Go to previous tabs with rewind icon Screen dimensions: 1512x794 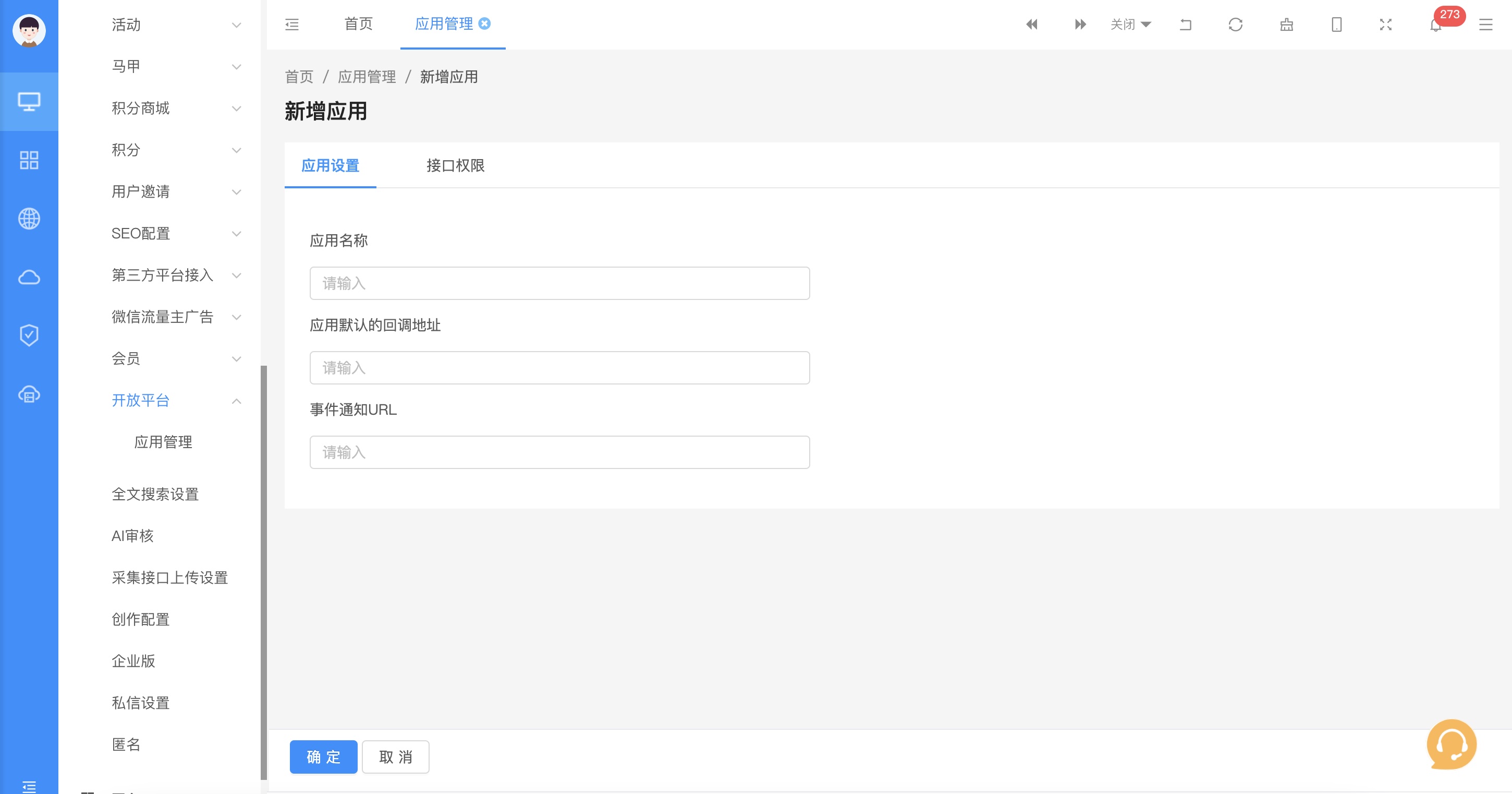1032,24
